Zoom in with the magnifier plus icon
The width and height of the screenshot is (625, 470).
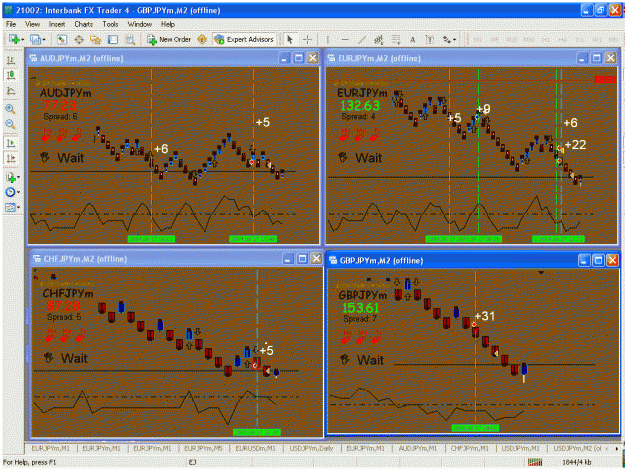point(10,109)
